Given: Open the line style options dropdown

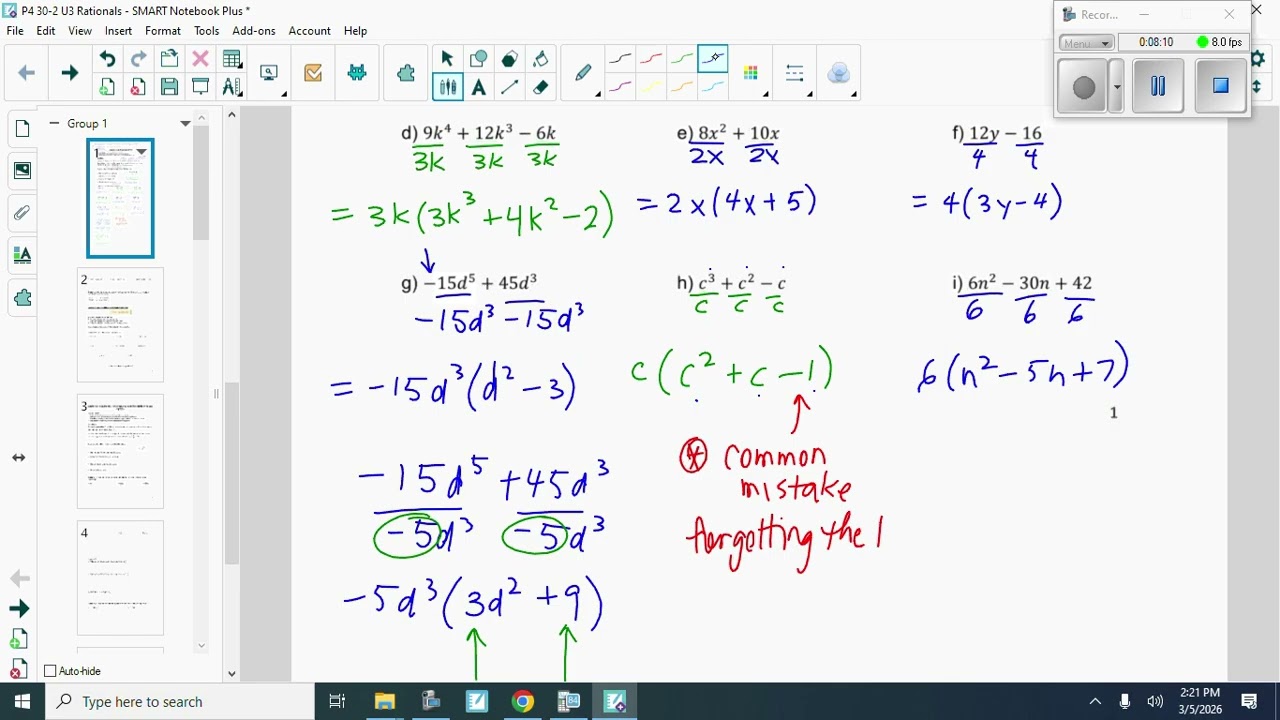Looking at the screenshot, I should (x=797, y=74).
